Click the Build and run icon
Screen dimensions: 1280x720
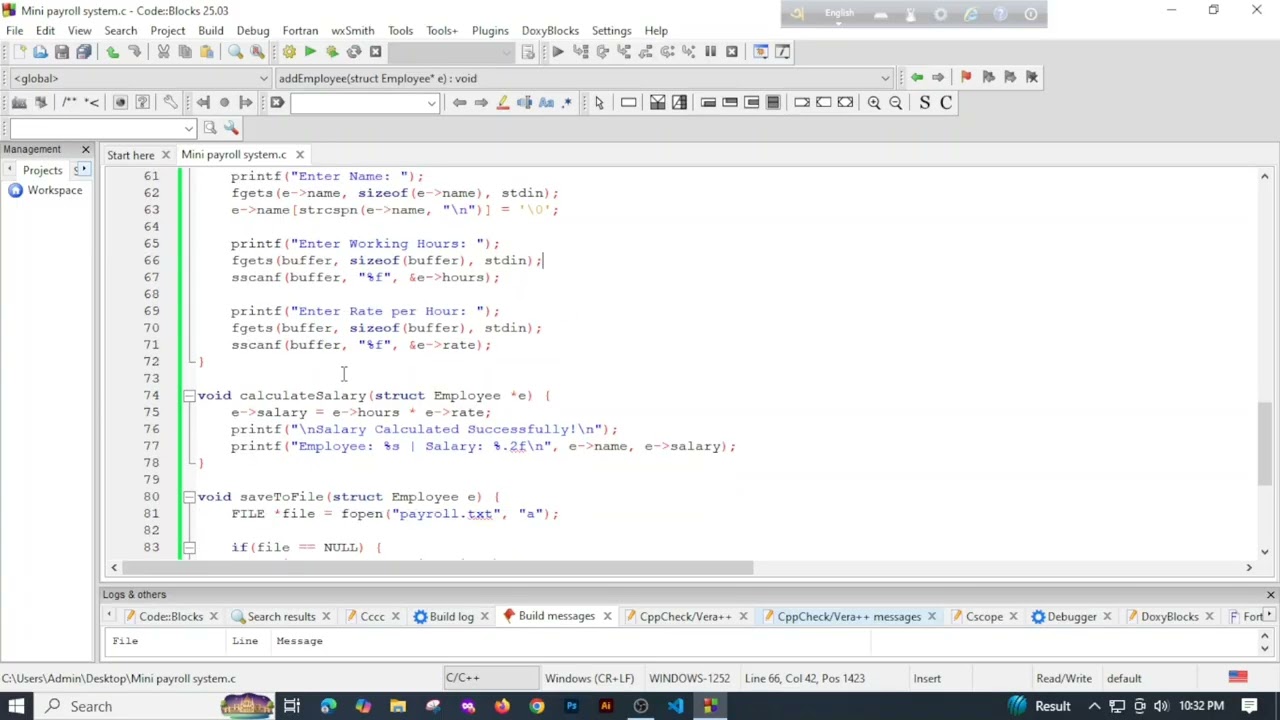(x=332, y=52)
